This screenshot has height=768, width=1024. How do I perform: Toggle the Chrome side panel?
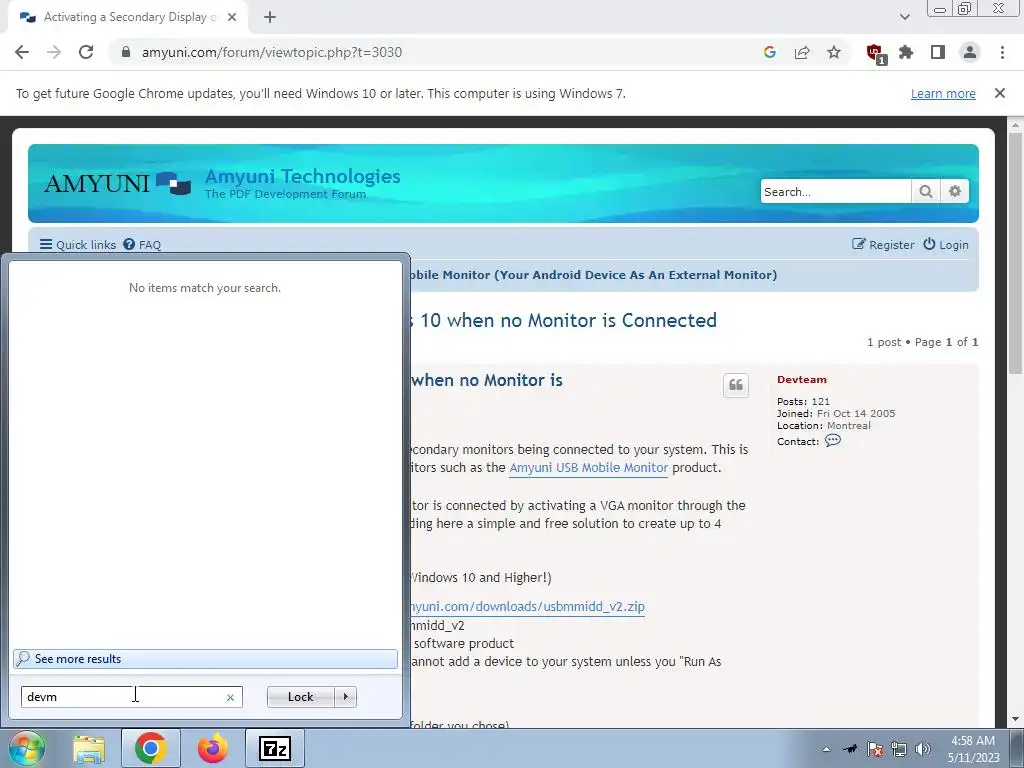point(938,52)
